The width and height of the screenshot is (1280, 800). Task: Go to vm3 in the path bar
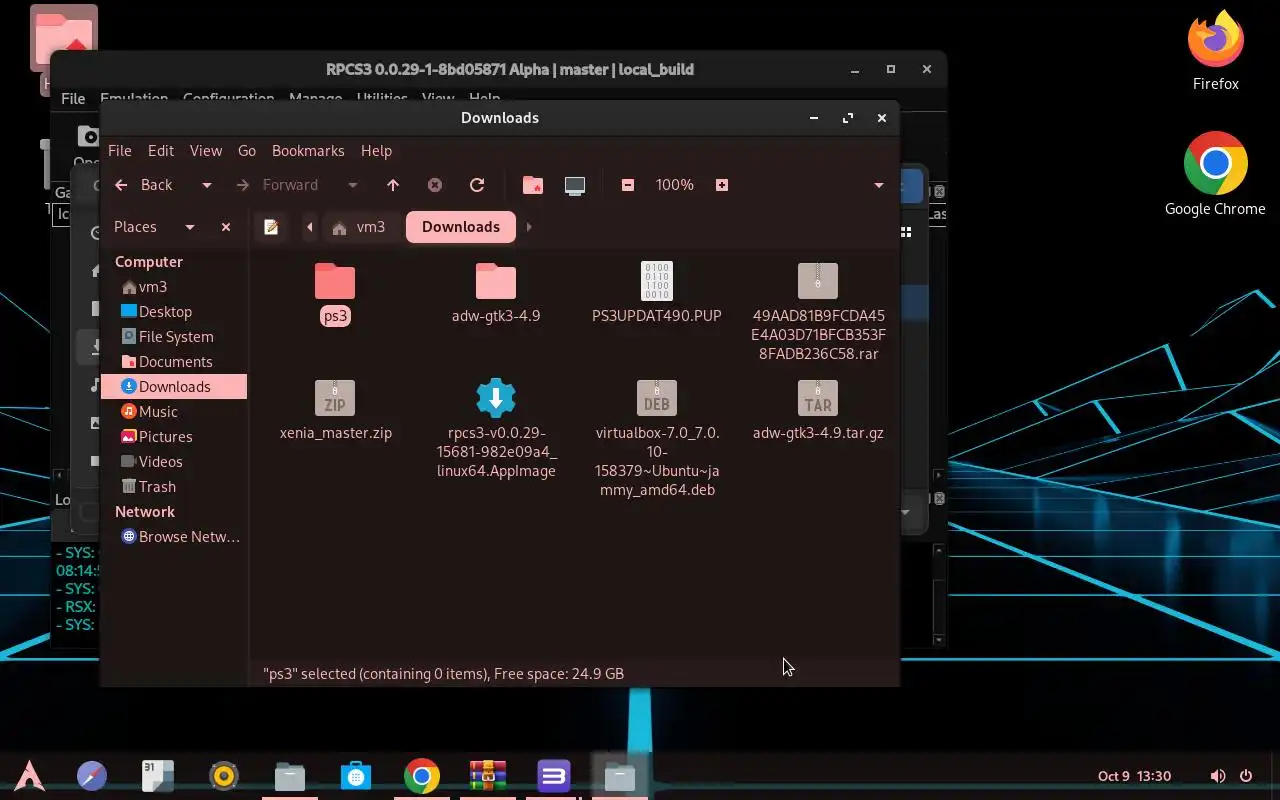click(359, 227)
